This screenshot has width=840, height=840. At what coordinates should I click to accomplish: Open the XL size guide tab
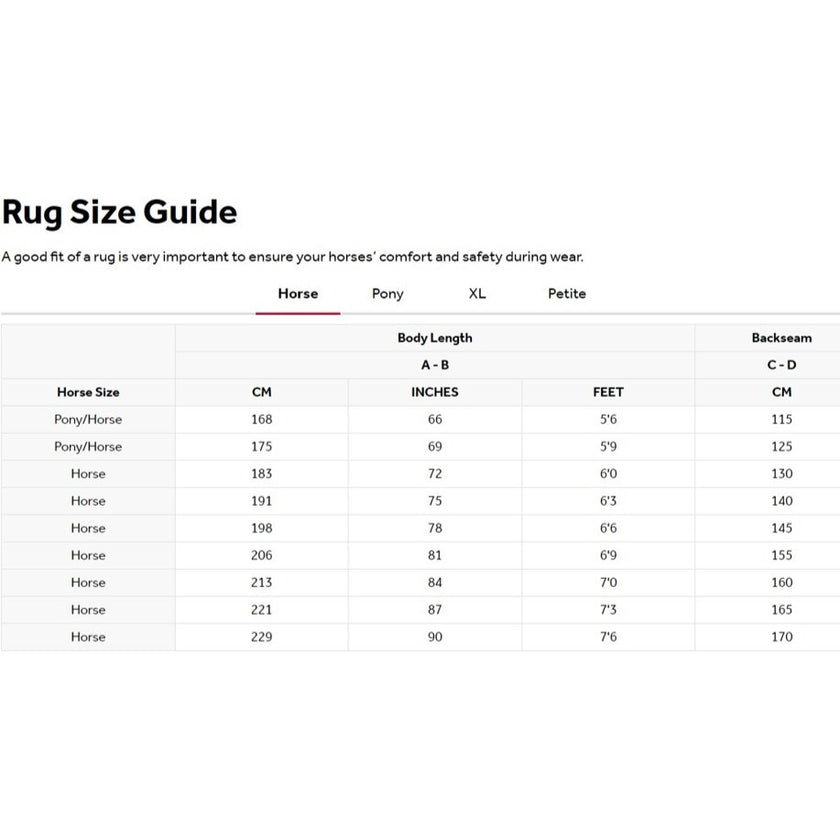coord(476,293)
